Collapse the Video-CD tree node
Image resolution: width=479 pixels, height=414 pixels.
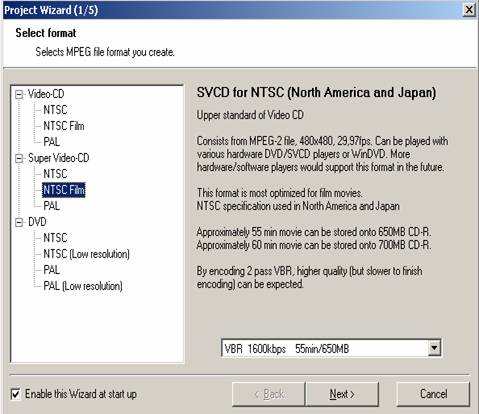pos(19,95)
